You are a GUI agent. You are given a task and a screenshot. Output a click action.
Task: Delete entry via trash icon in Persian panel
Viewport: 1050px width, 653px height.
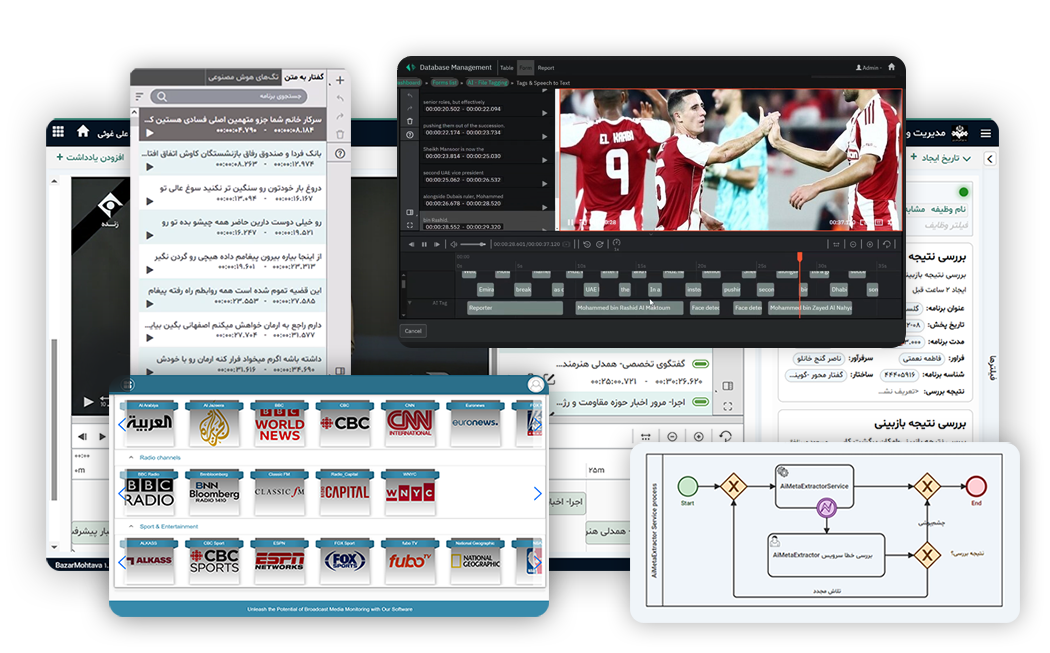tap(340, 135)
